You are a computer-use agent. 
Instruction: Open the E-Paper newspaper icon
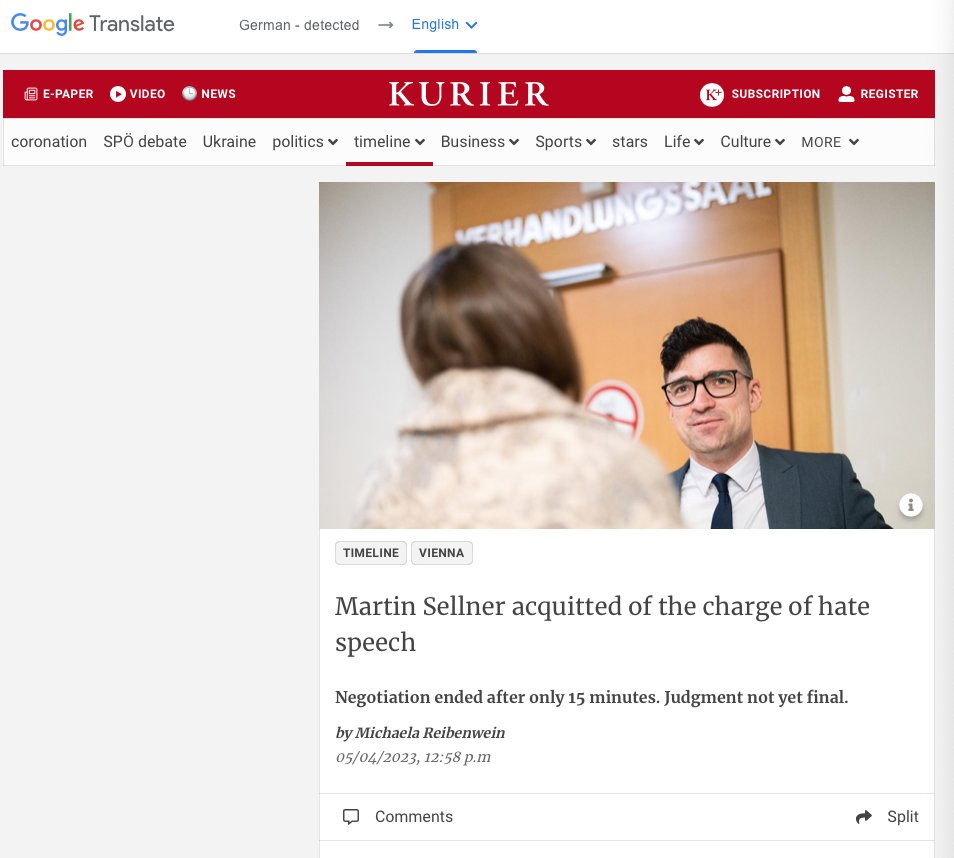point(30,94)
